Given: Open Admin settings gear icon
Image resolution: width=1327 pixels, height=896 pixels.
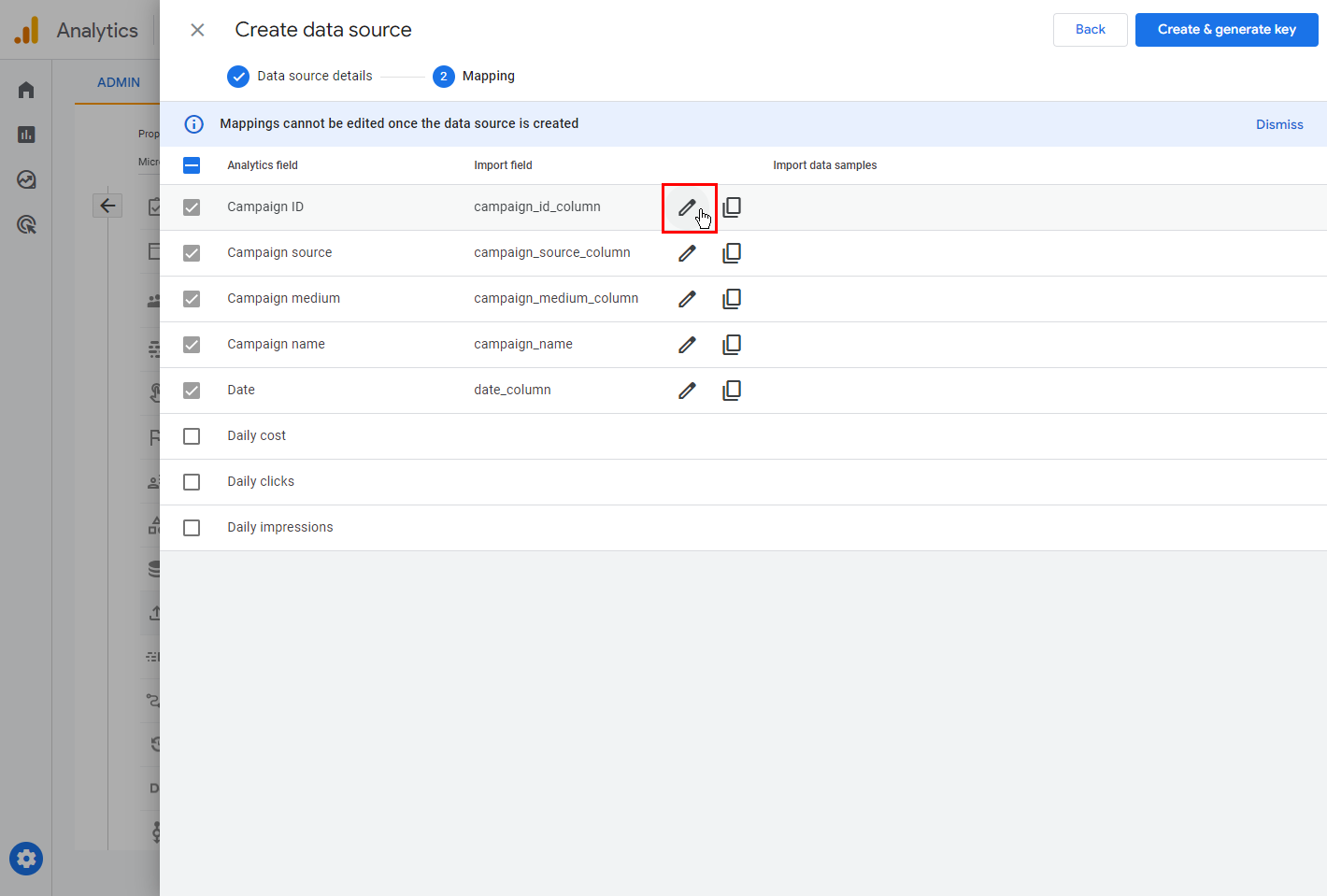Looking at the screenshot, I should pyautogui.click(x=26, y=859).
